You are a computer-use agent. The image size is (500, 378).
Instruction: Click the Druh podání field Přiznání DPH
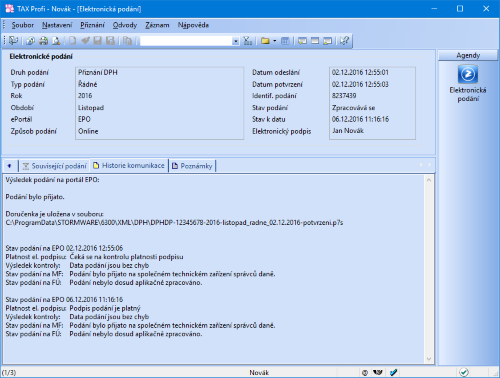tap(98, 72)
